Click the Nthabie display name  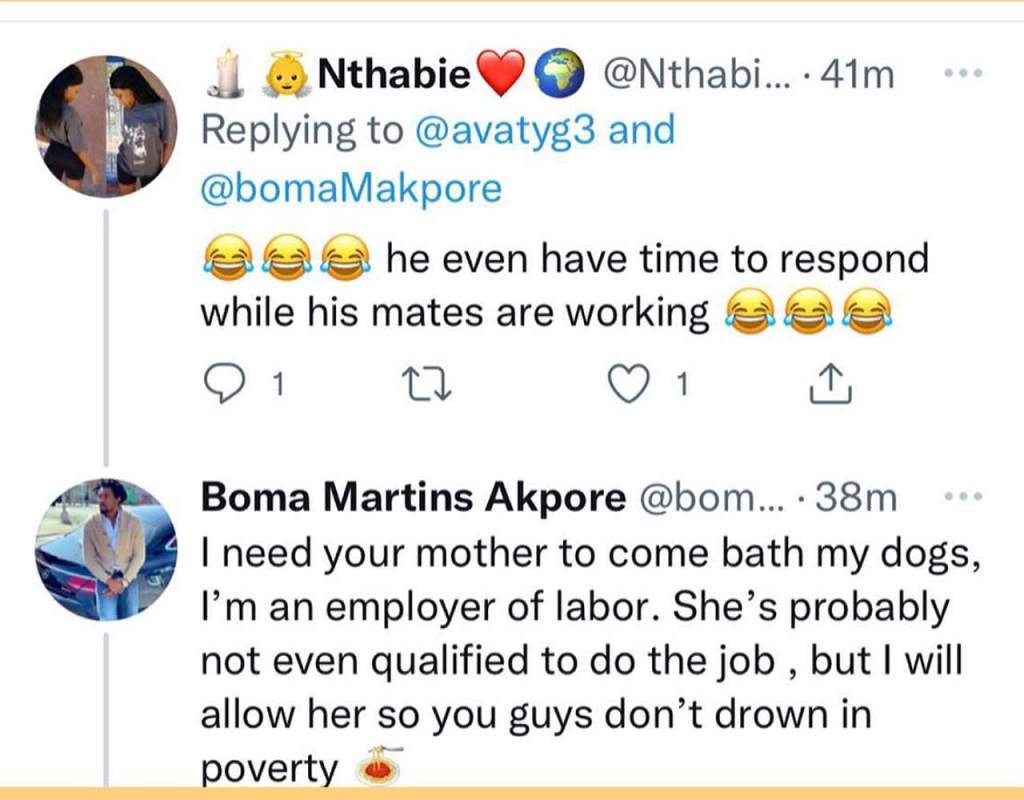[x=393, y=75]
